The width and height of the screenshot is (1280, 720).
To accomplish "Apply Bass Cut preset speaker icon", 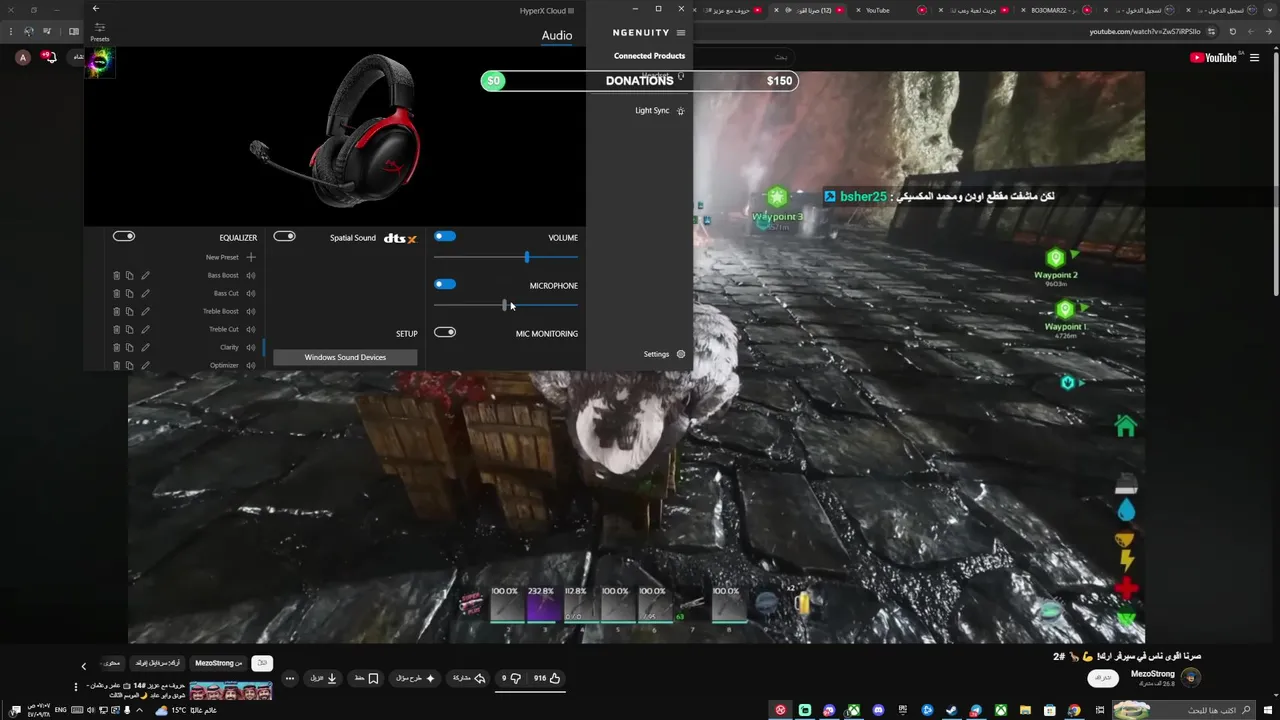I will click(x=251, y=294).
